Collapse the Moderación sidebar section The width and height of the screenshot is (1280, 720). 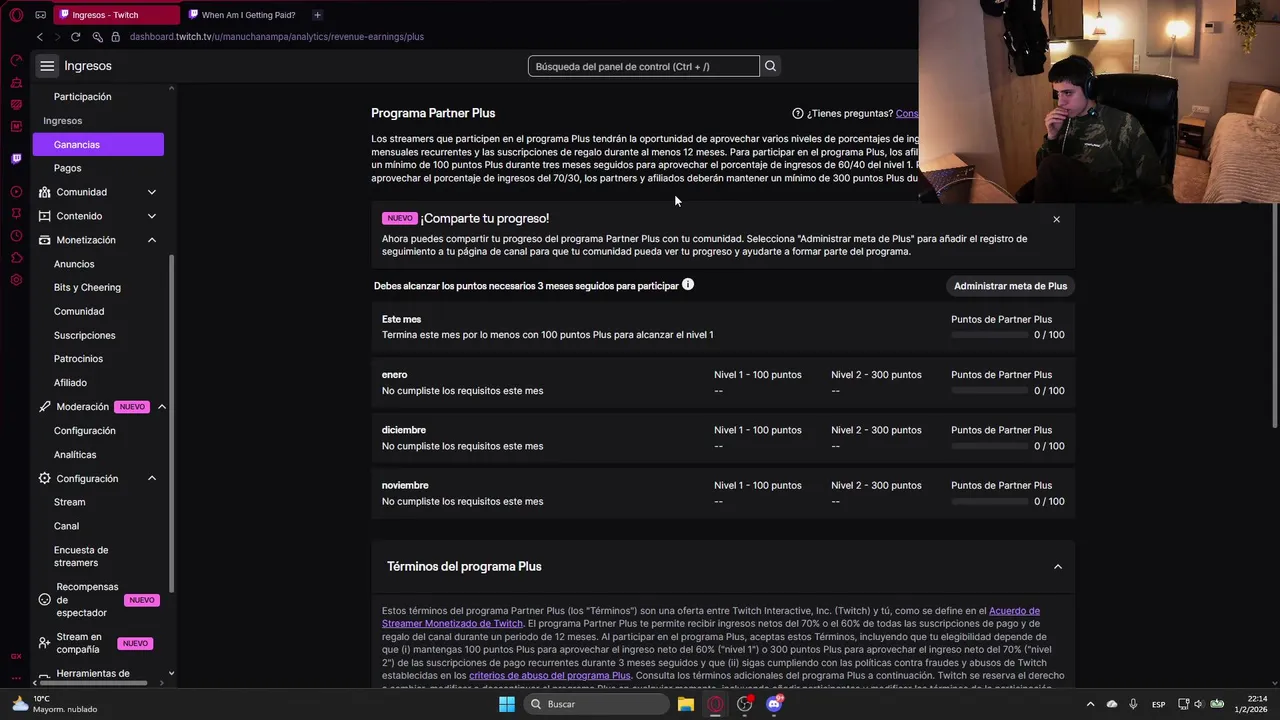point(161,407)
